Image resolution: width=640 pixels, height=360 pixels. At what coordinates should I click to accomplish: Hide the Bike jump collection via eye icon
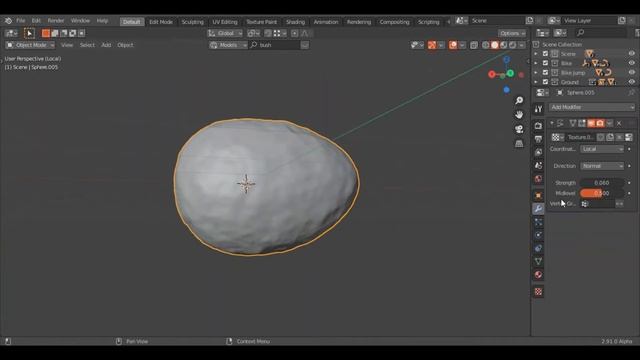tap(631, 73)
